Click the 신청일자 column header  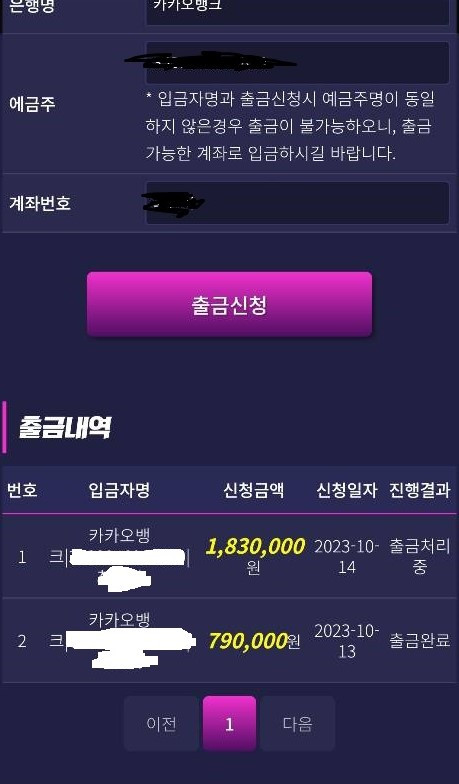346,490
